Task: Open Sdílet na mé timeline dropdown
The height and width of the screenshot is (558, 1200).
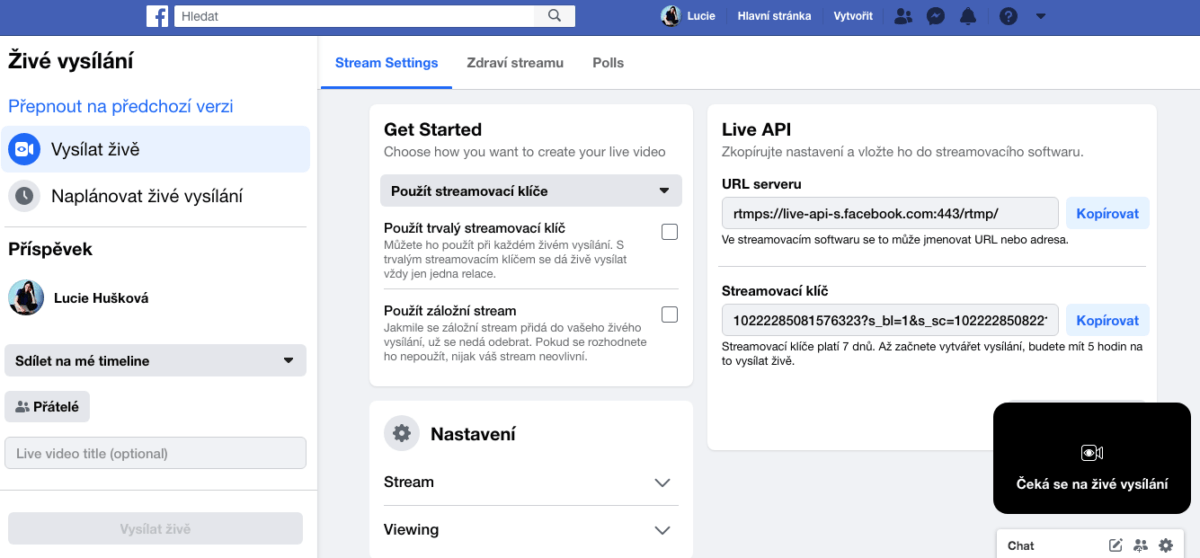Action: pyautogui.click(x=156, y=361)
